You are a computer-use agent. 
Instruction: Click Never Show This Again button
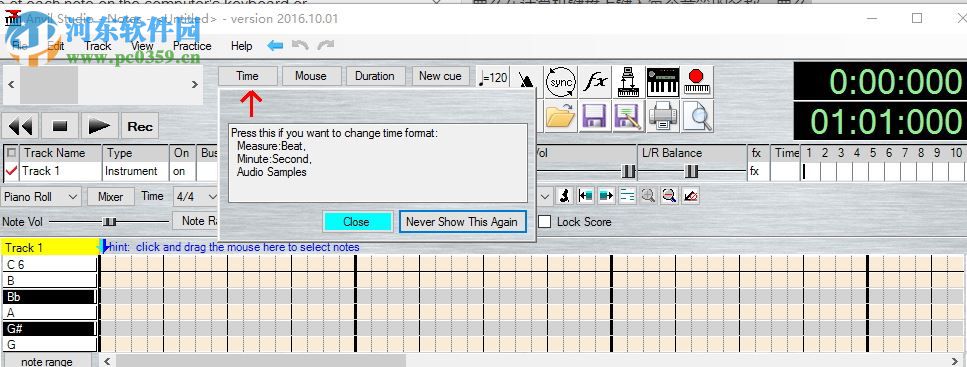coord(462,222)
